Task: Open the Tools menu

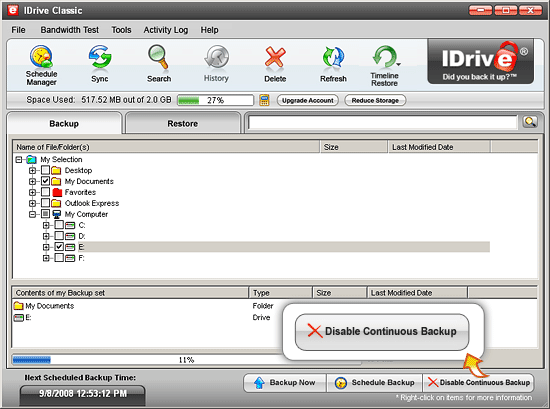Action: (121, 30)
